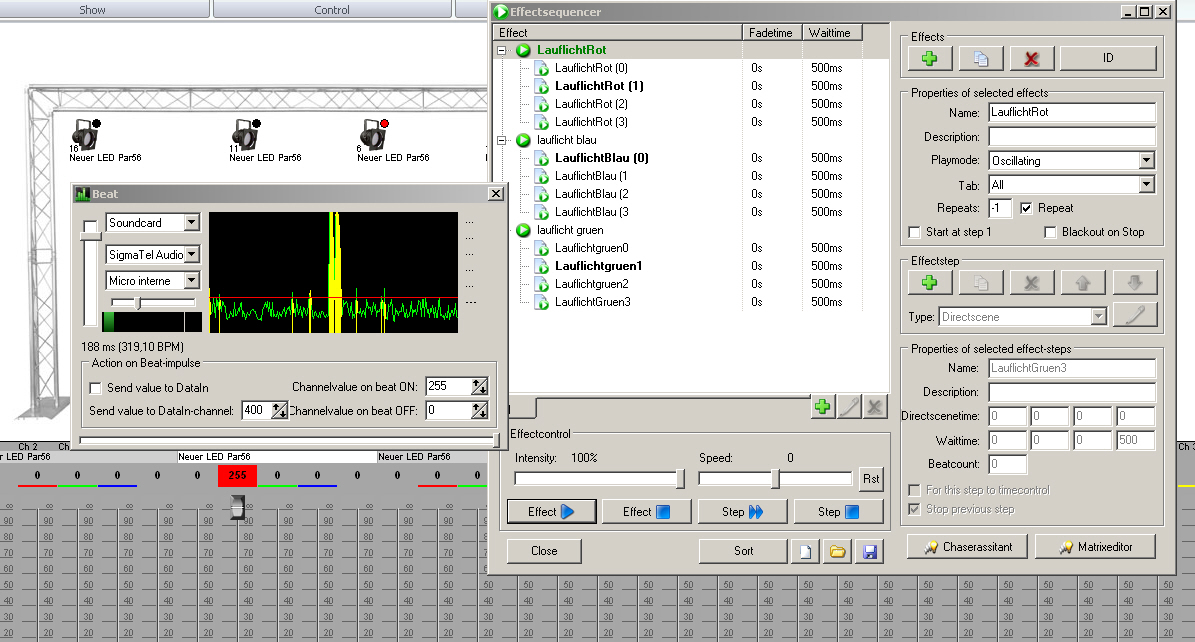Click the Speed slider handle
This screenshot has height=642, width=1195.
(x=775, y=479)
